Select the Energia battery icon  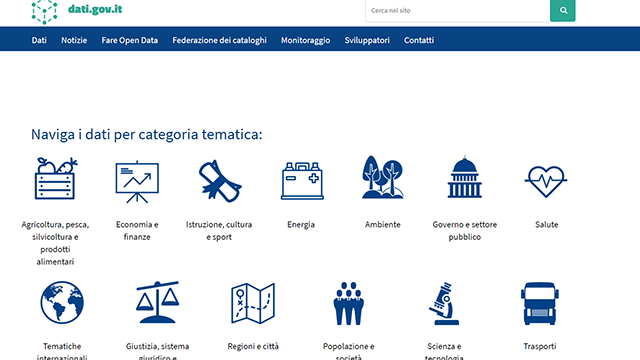pos(302,181)
